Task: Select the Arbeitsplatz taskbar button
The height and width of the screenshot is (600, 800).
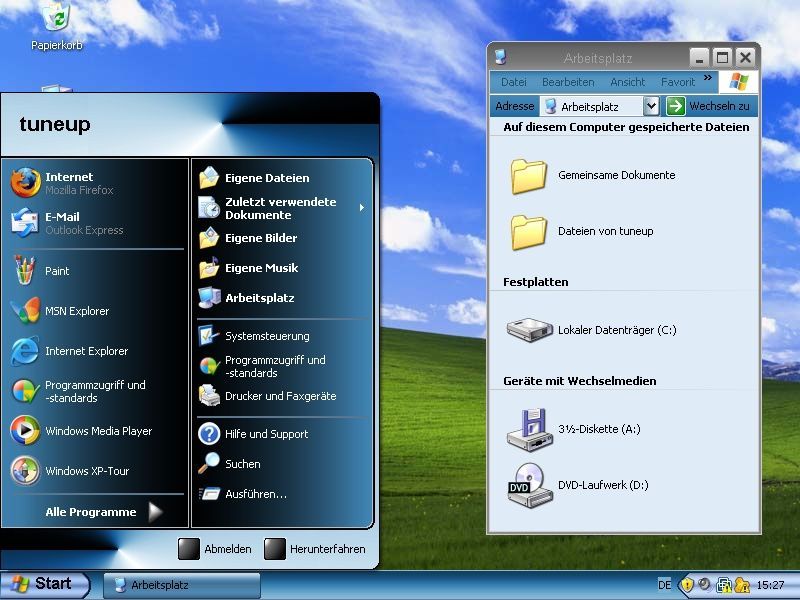Action: click(180, 585)
